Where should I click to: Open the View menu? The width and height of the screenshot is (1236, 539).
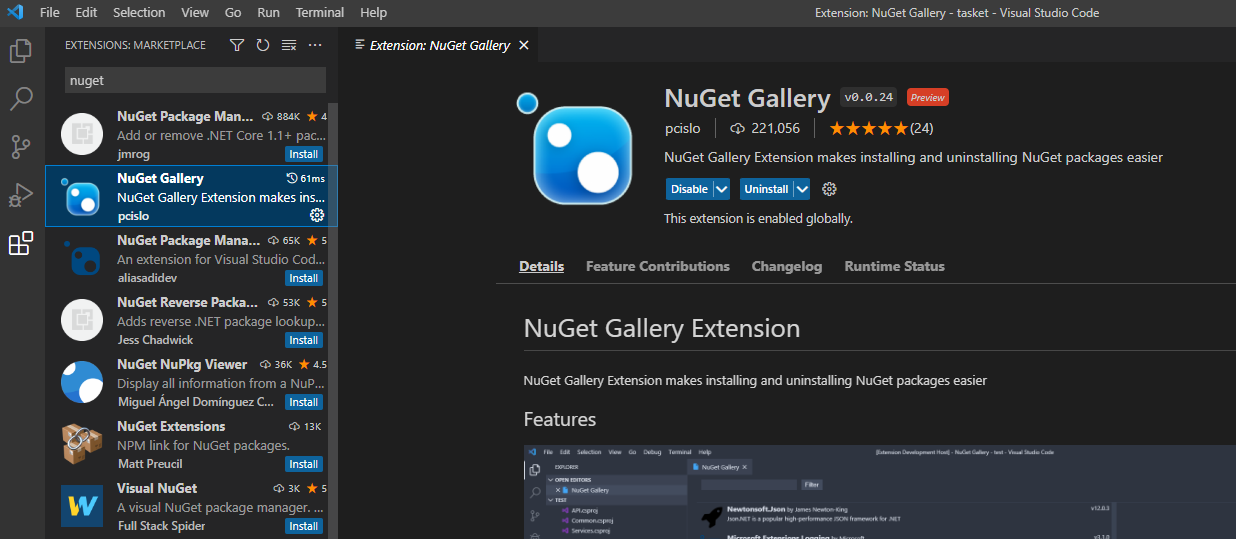pyautogui.click(x=195, y=13)
